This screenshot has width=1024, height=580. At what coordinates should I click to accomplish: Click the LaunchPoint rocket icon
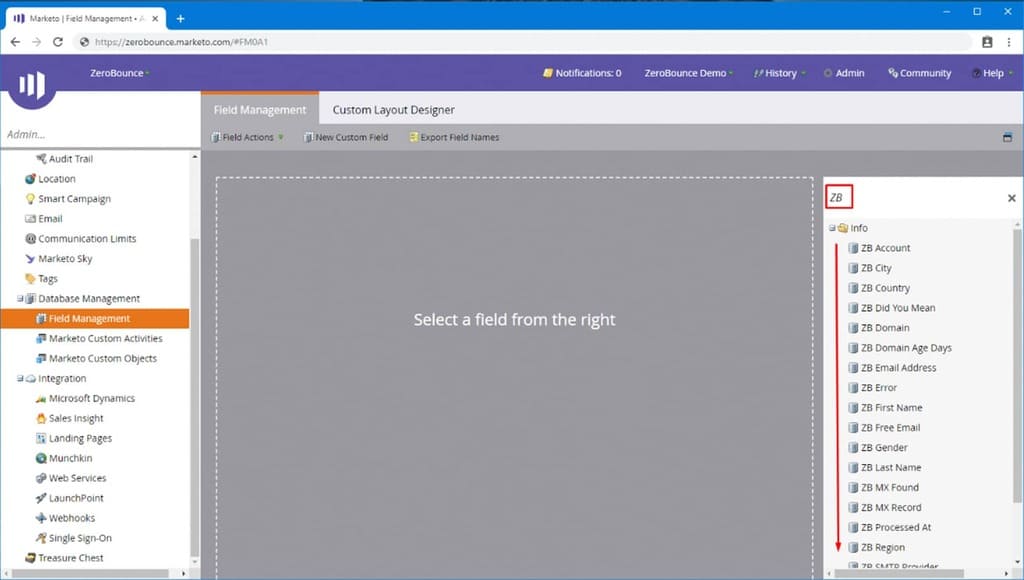point(41,498)
